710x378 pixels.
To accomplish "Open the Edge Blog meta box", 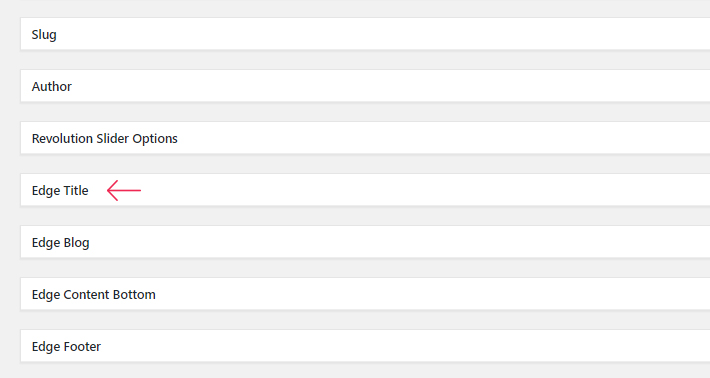I will coord(365,242).
